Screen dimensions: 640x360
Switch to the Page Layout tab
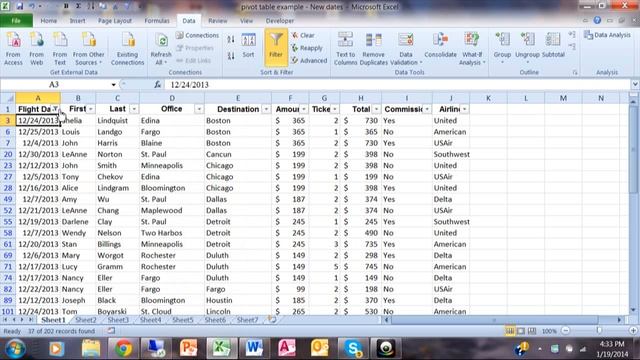click(x=115, y=21)
